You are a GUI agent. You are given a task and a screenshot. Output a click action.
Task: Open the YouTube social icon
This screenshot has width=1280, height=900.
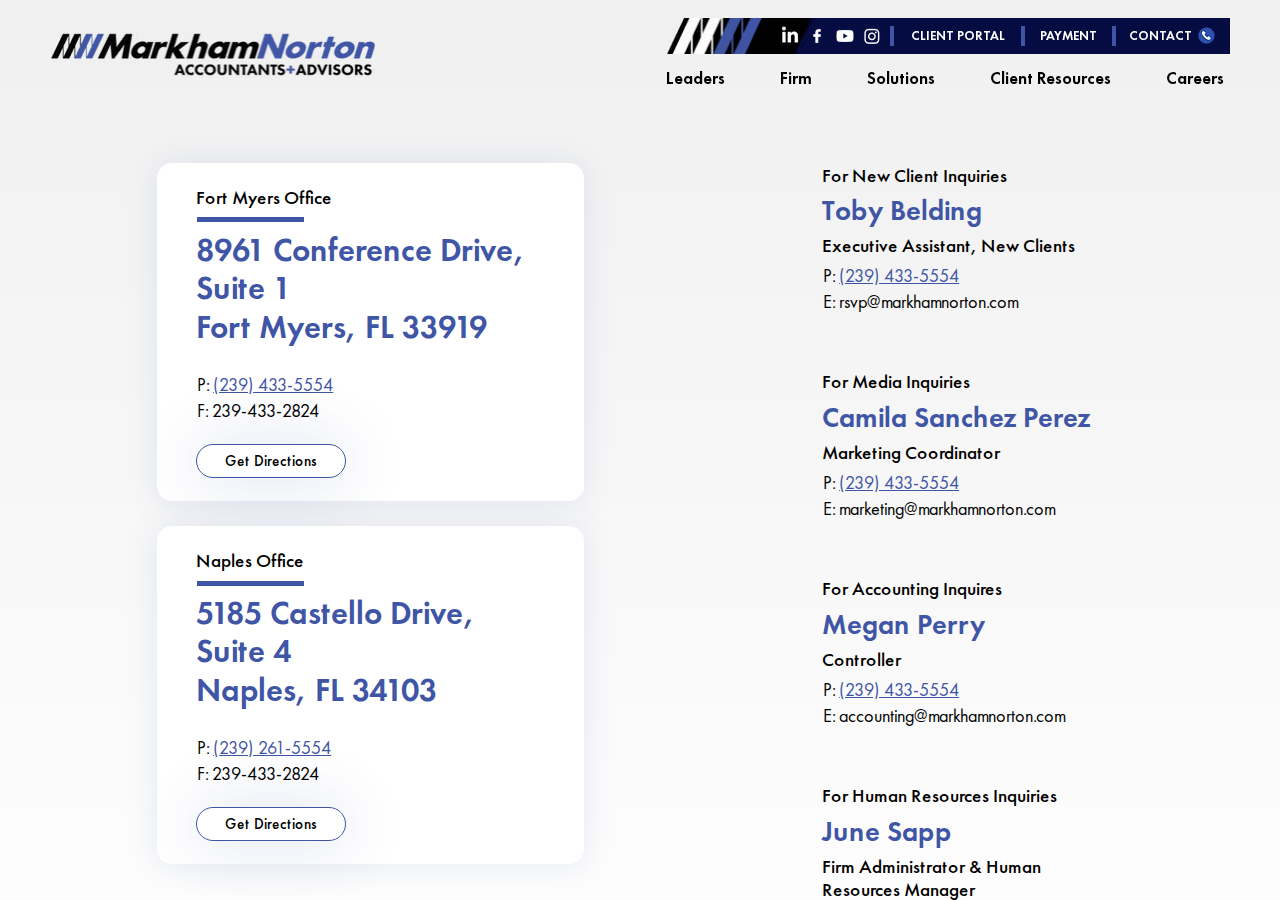(845, 36)
